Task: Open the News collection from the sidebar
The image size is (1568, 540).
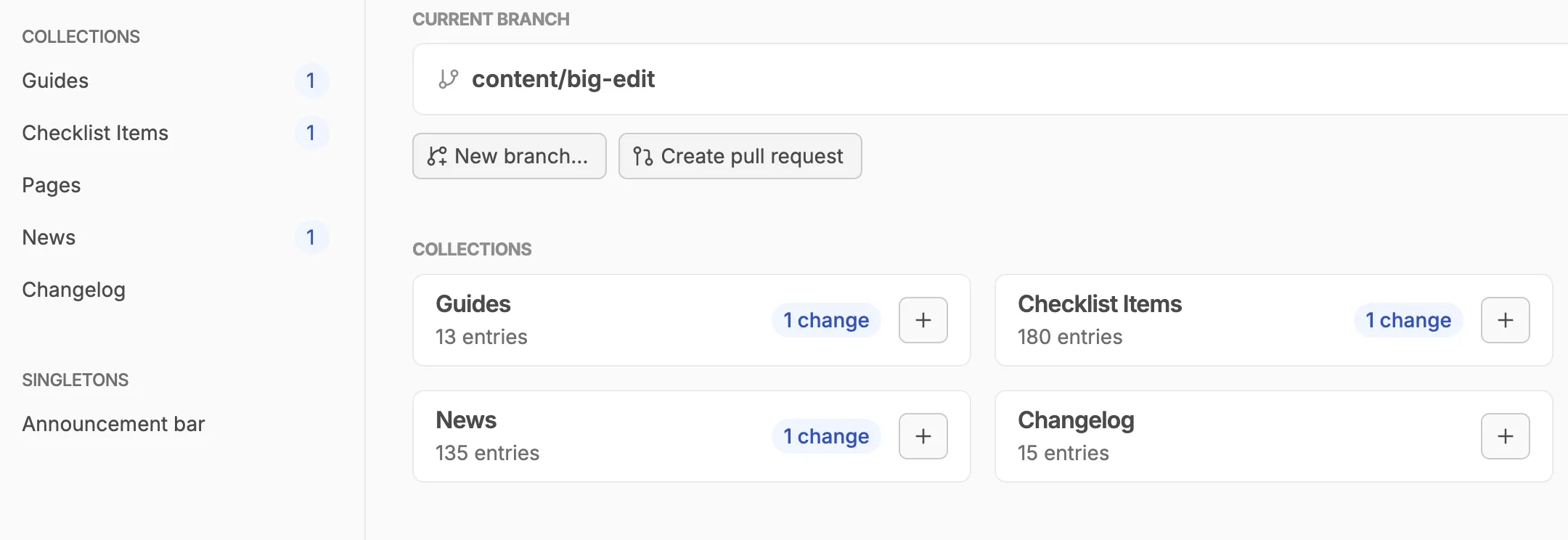Action: (49, 237)
